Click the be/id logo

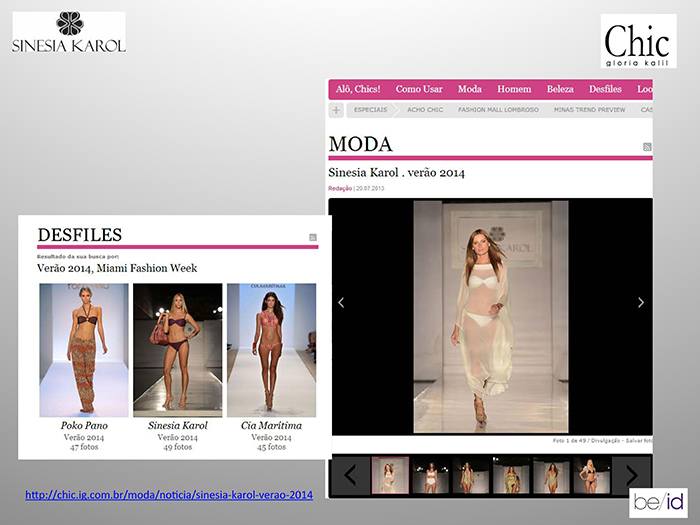[658, 503]
